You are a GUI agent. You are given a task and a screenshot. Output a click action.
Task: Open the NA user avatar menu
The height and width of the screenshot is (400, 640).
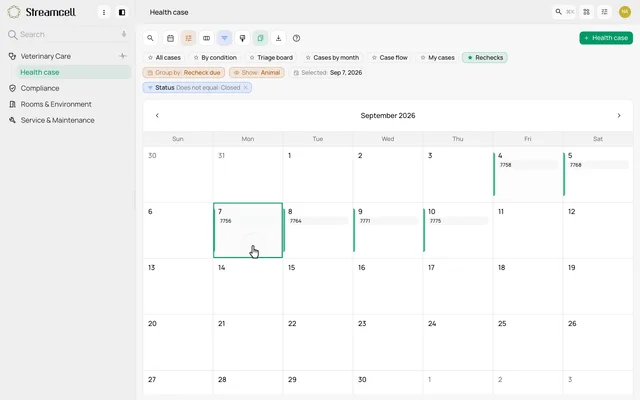624,12
